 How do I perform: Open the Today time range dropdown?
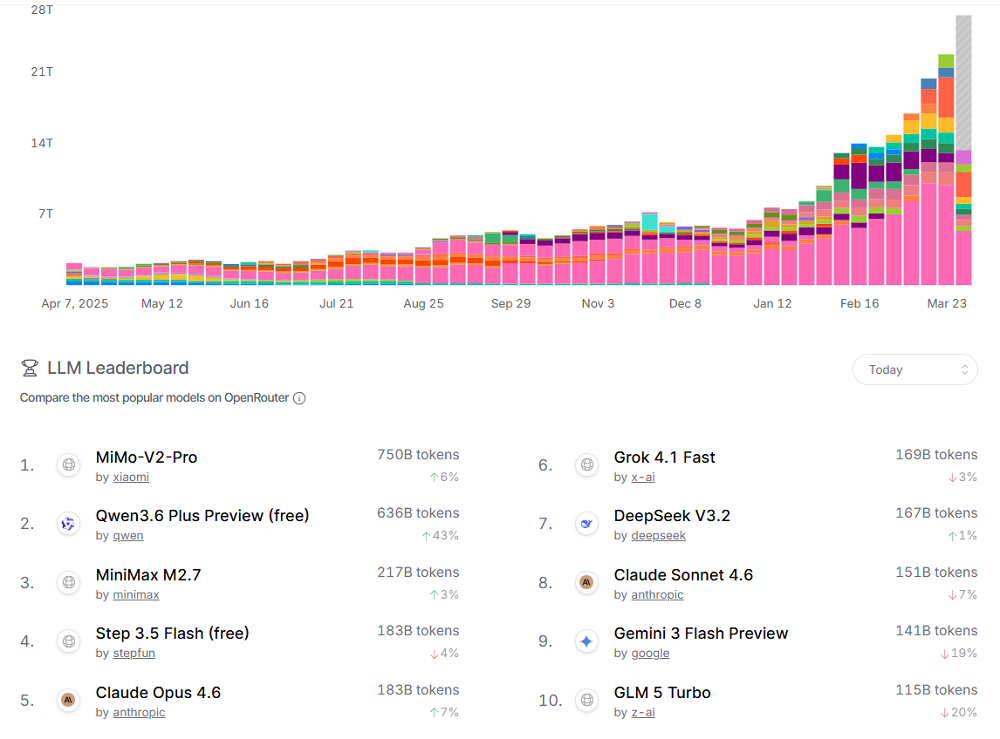[x=914, y=370]
